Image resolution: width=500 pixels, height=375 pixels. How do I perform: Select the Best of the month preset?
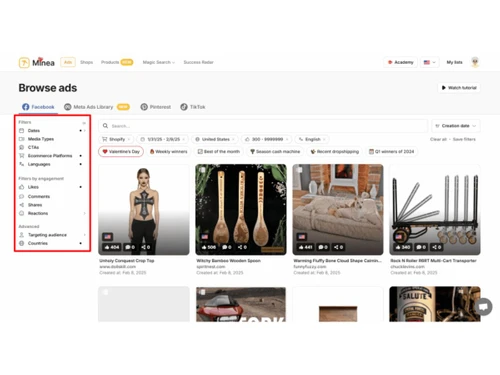(x=219, y=151)
